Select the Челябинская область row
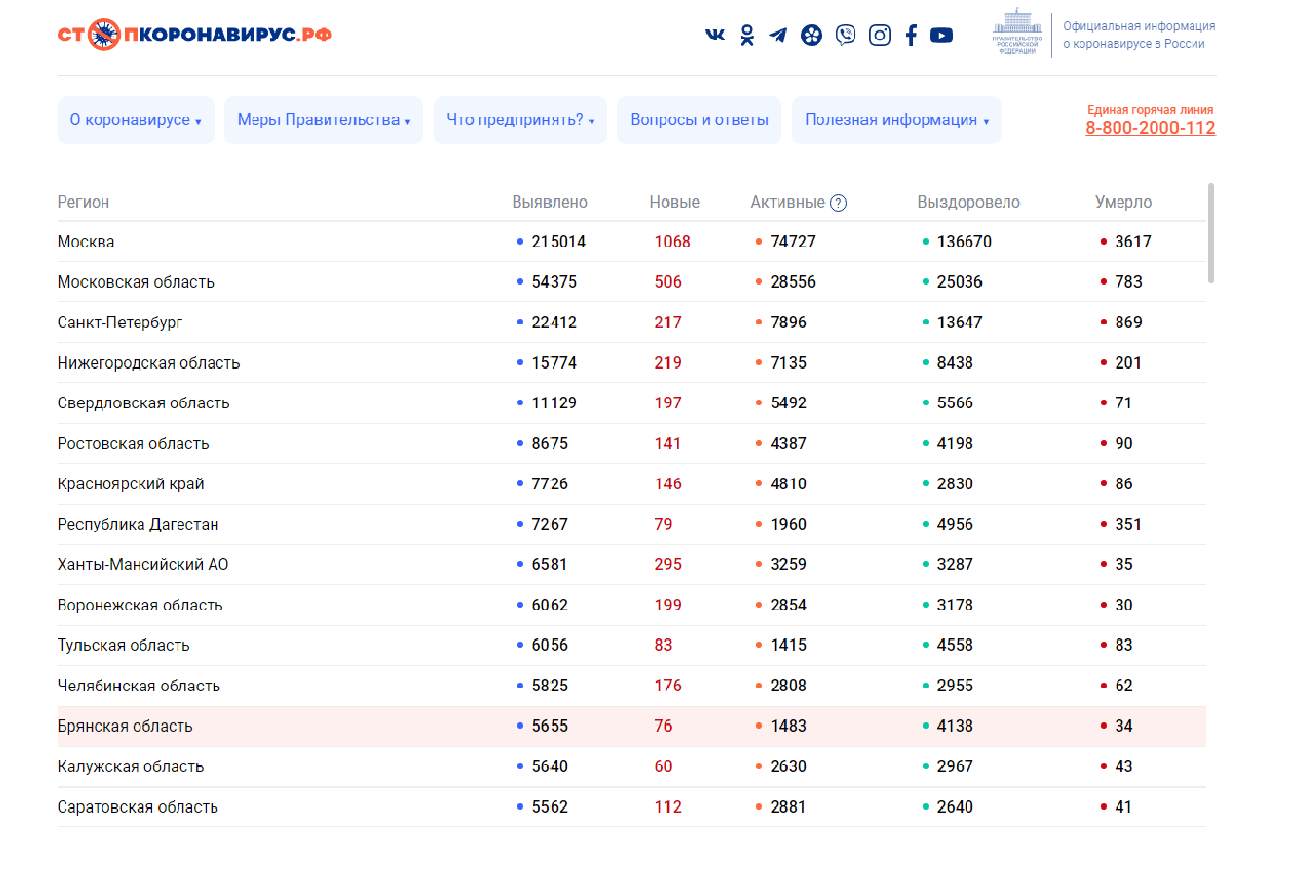Image resolution: width=1290 pixels, height=875 pixels. [632, 686]
